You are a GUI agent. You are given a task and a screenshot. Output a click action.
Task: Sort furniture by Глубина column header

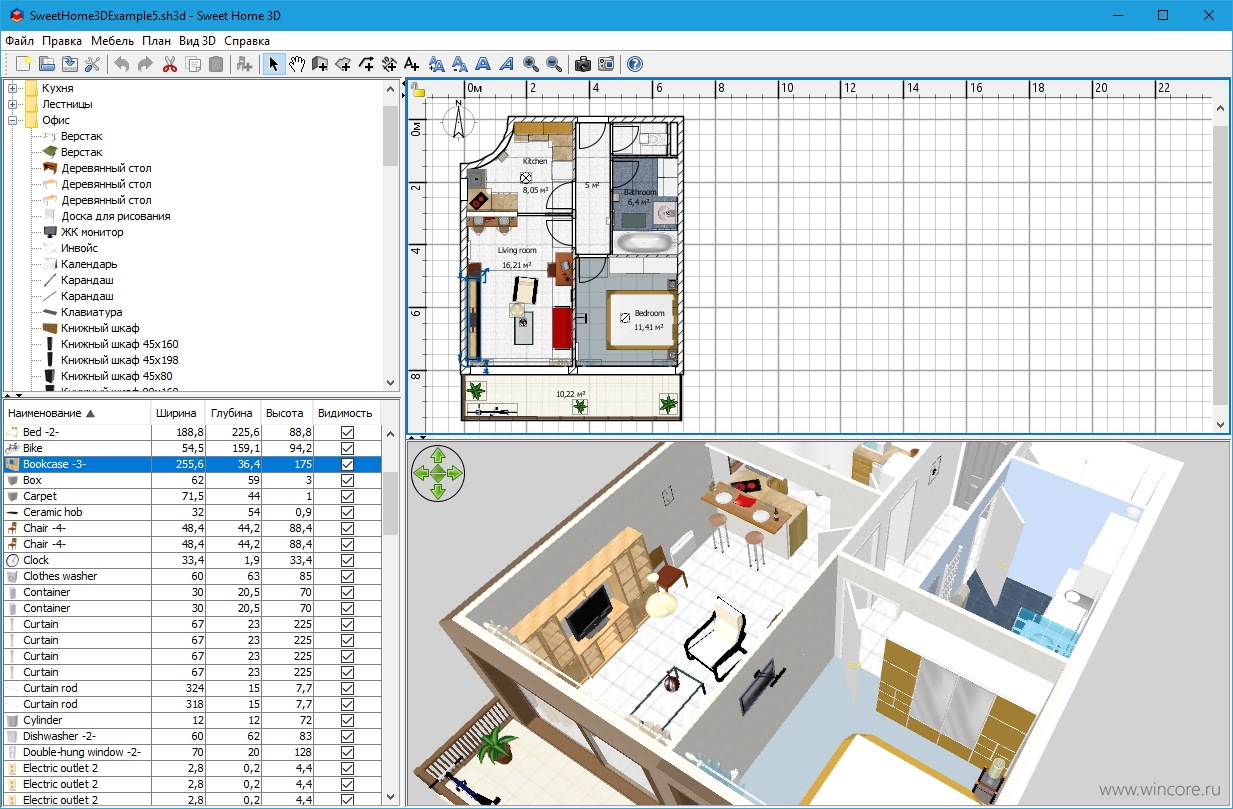[232, 413]
